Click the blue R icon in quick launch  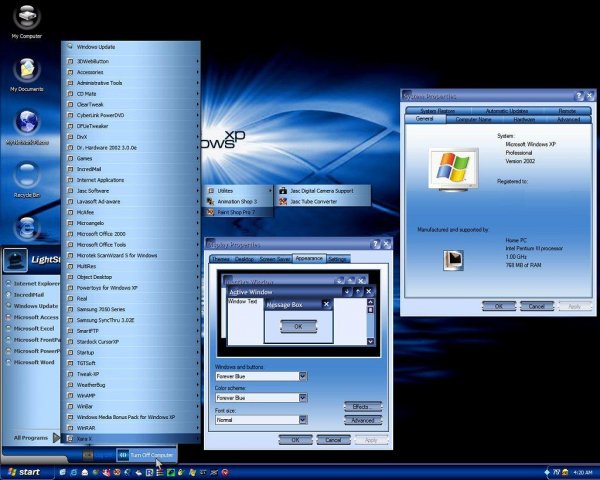pyautogui.click(x=150, y=472)
